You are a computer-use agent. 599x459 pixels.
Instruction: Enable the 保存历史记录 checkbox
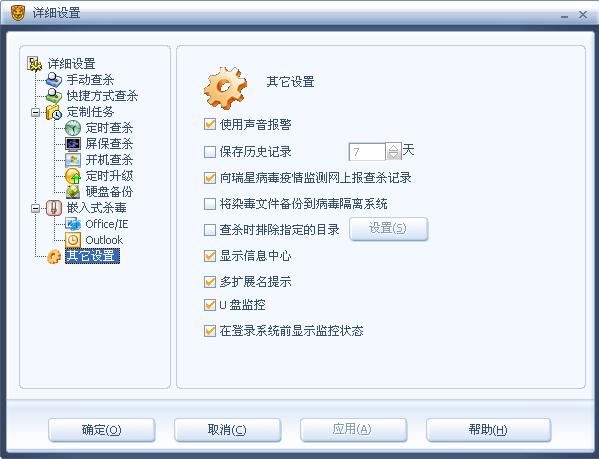[210, 152]
